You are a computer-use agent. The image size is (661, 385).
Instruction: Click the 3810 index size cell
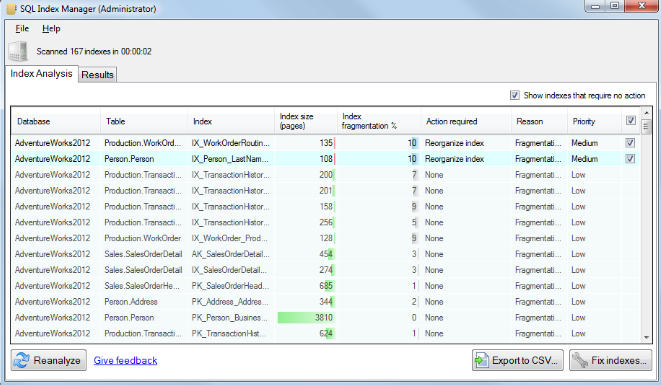[306, 318]
